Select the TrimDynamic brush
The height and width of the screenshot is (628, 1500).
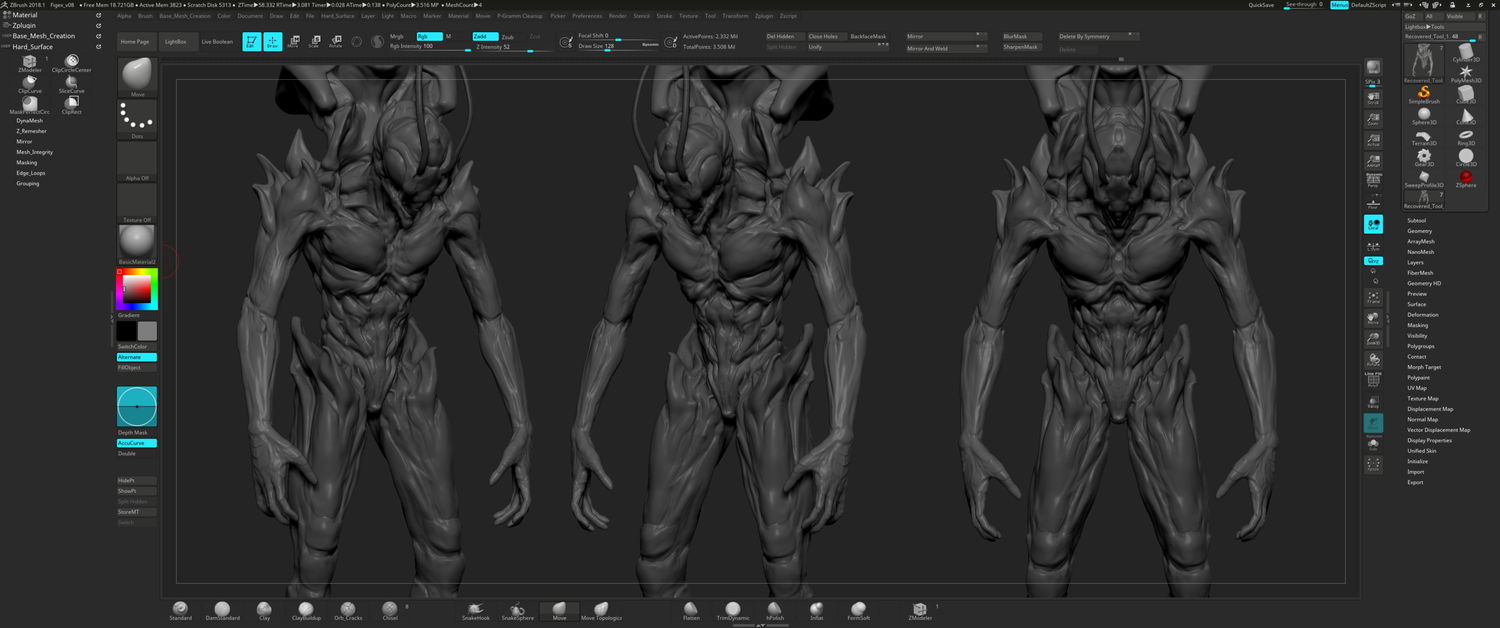coord(733,610)
